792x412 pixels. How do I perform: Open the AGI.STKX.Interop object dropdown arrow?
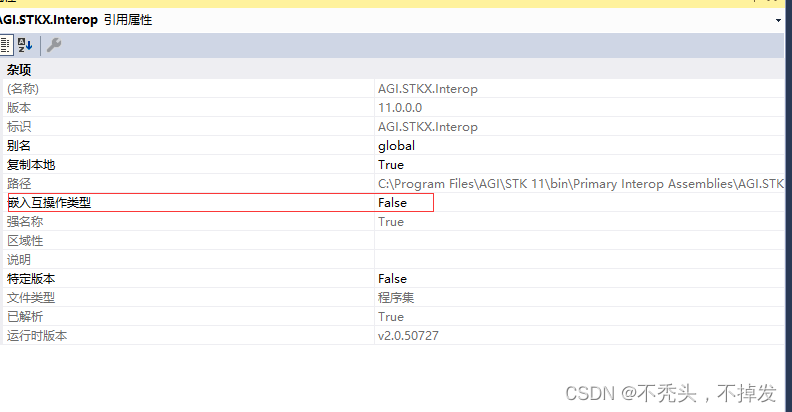(x=778, y=21)
